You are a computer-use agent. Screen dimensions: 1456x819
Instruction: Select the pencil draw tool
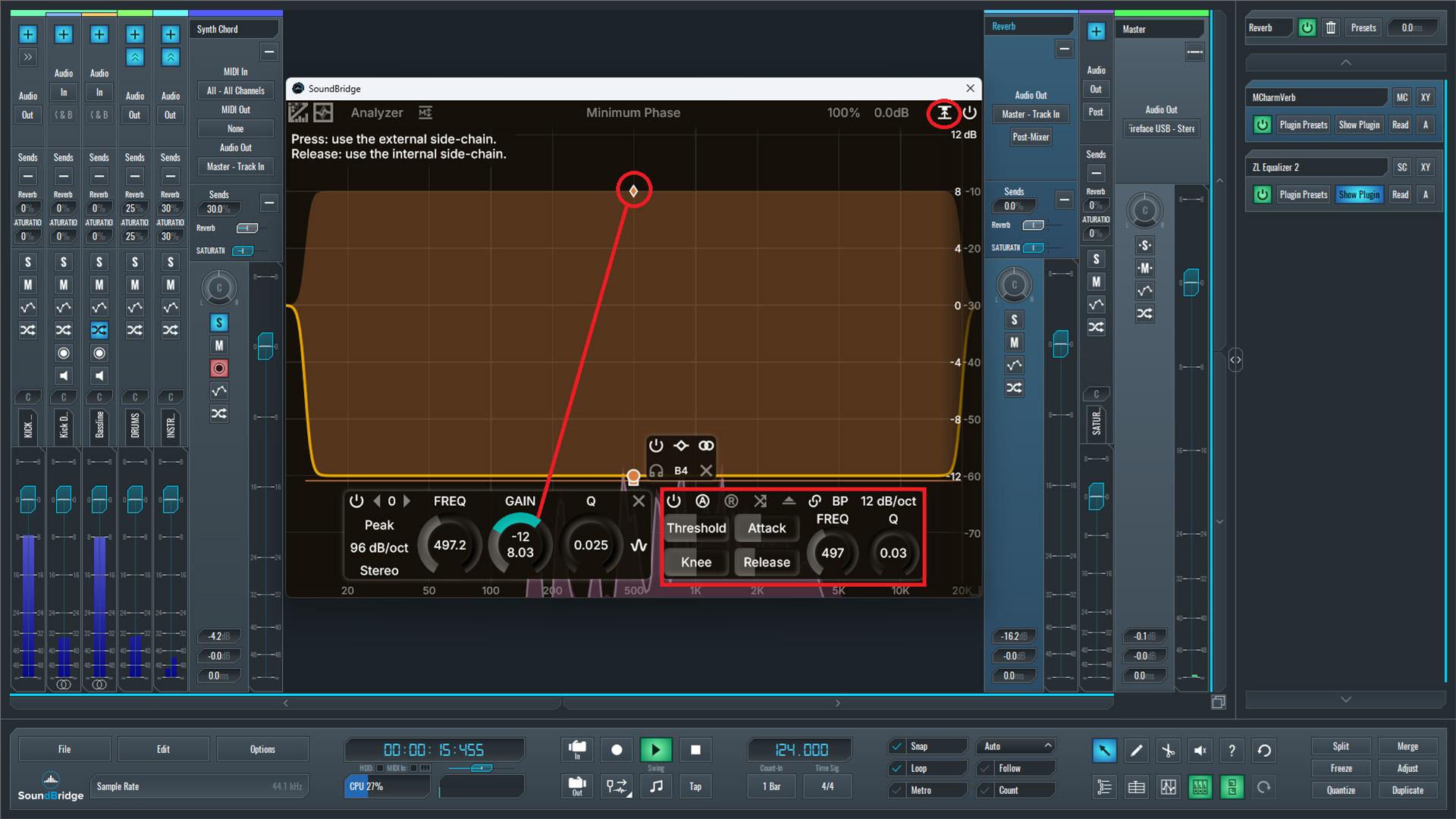coord(1136,750)
